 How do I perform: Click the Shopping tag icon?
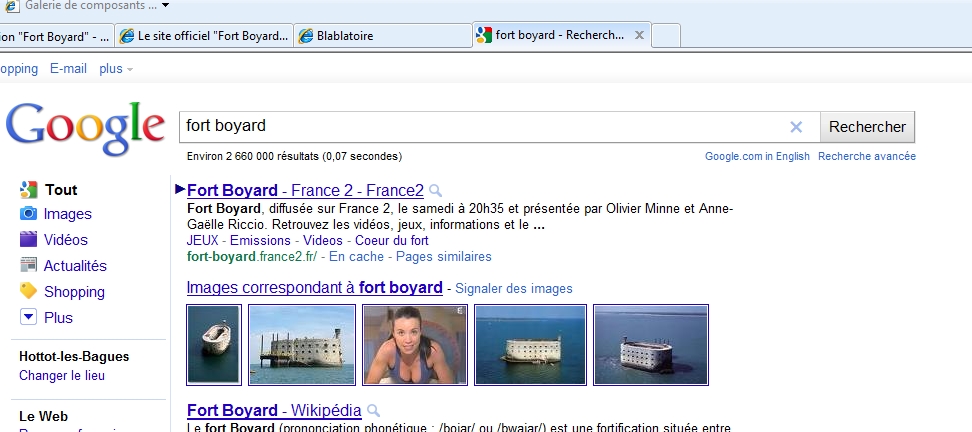29,291
